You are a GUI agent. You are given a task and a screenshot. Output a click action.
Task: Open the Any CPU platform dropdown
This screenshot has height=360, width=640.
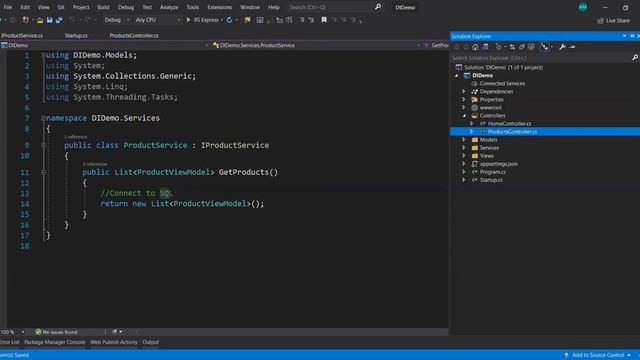pyautogui.click(x=158, y=20)
